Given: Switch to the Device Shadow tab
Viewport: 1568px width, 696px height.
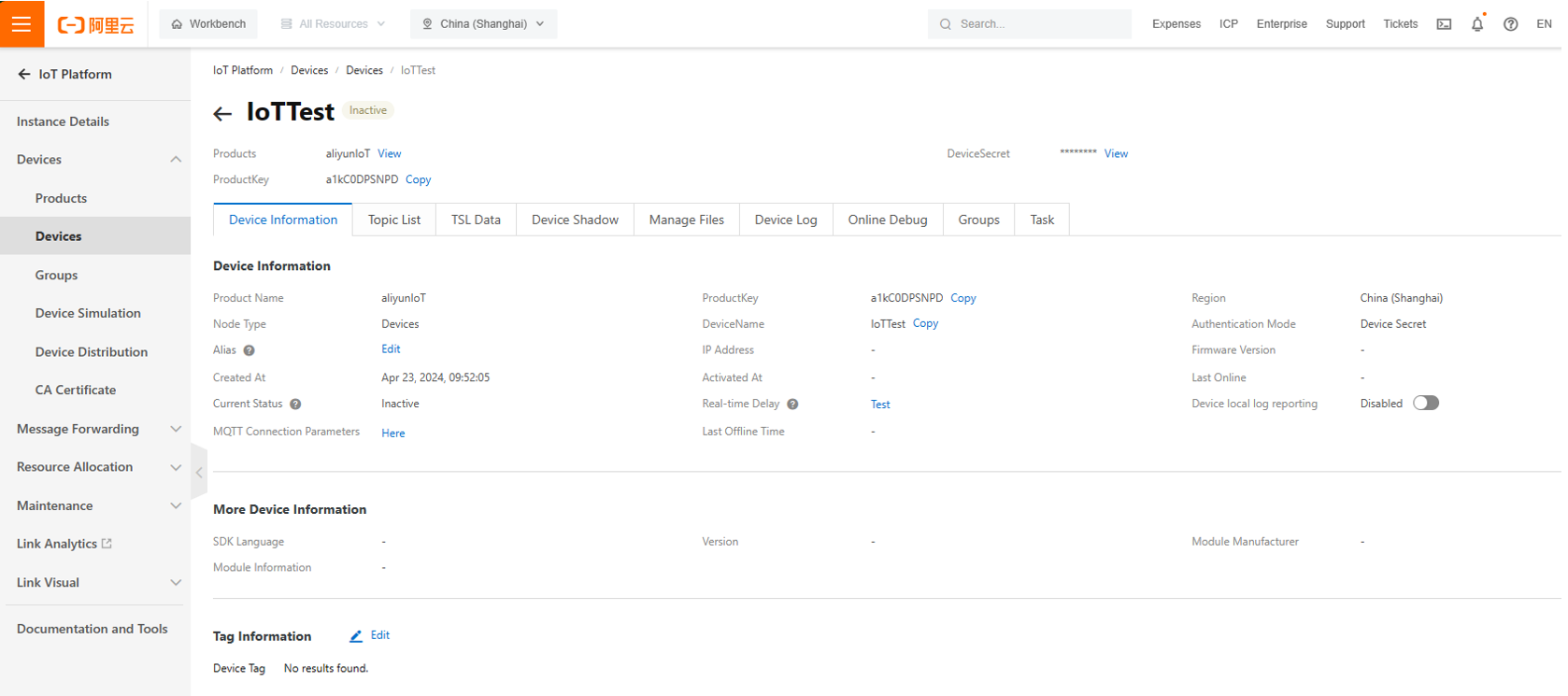Looking at the screenshot, I should [575, 220].
